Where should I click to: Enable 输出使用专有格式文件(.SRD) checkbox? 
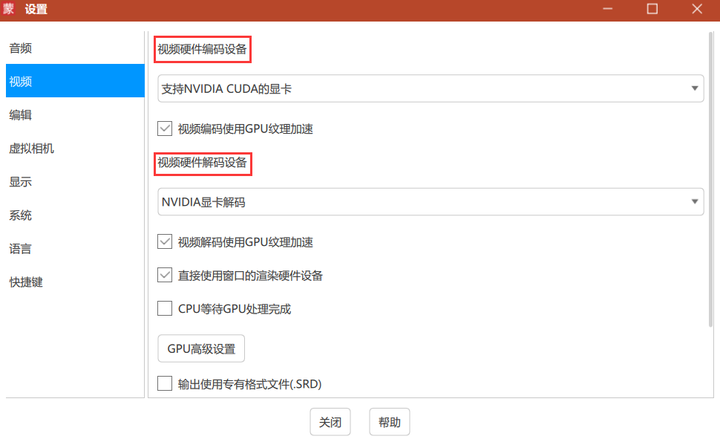166,383
